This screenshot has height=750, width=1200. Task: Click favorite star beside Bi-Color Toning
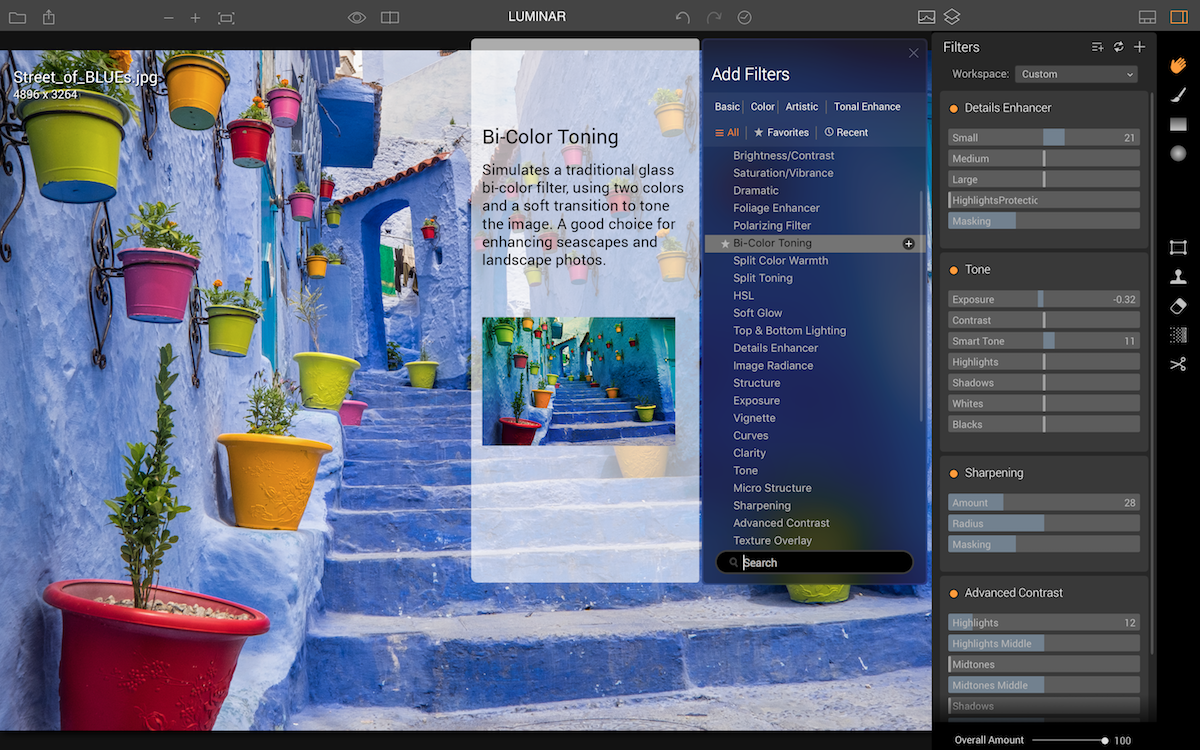725,243
